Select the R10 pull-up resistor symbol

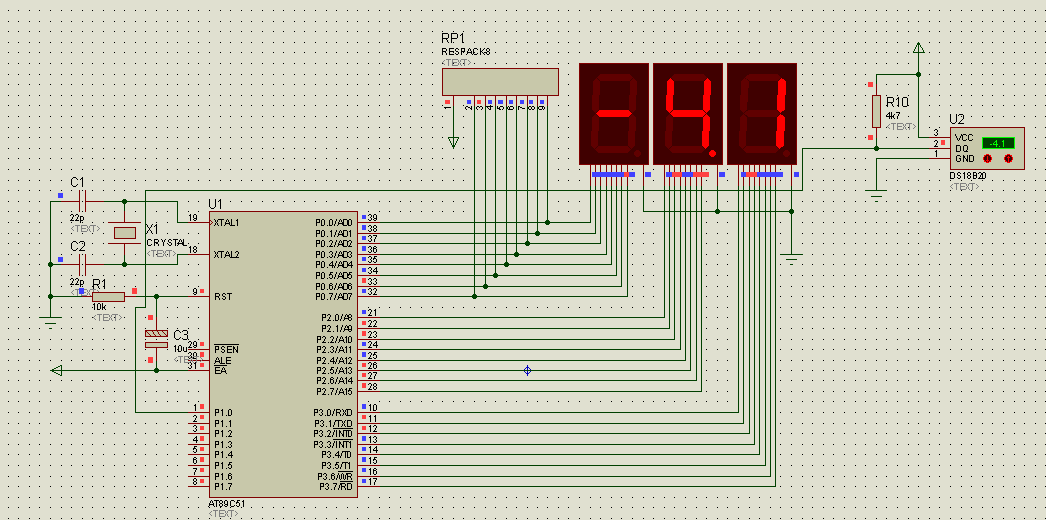(x=877, y=111)
